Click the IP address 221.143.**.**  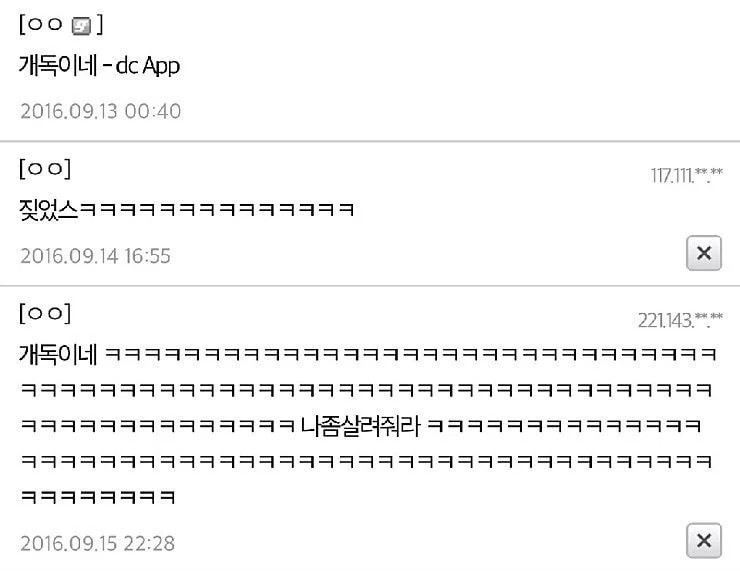680,320
